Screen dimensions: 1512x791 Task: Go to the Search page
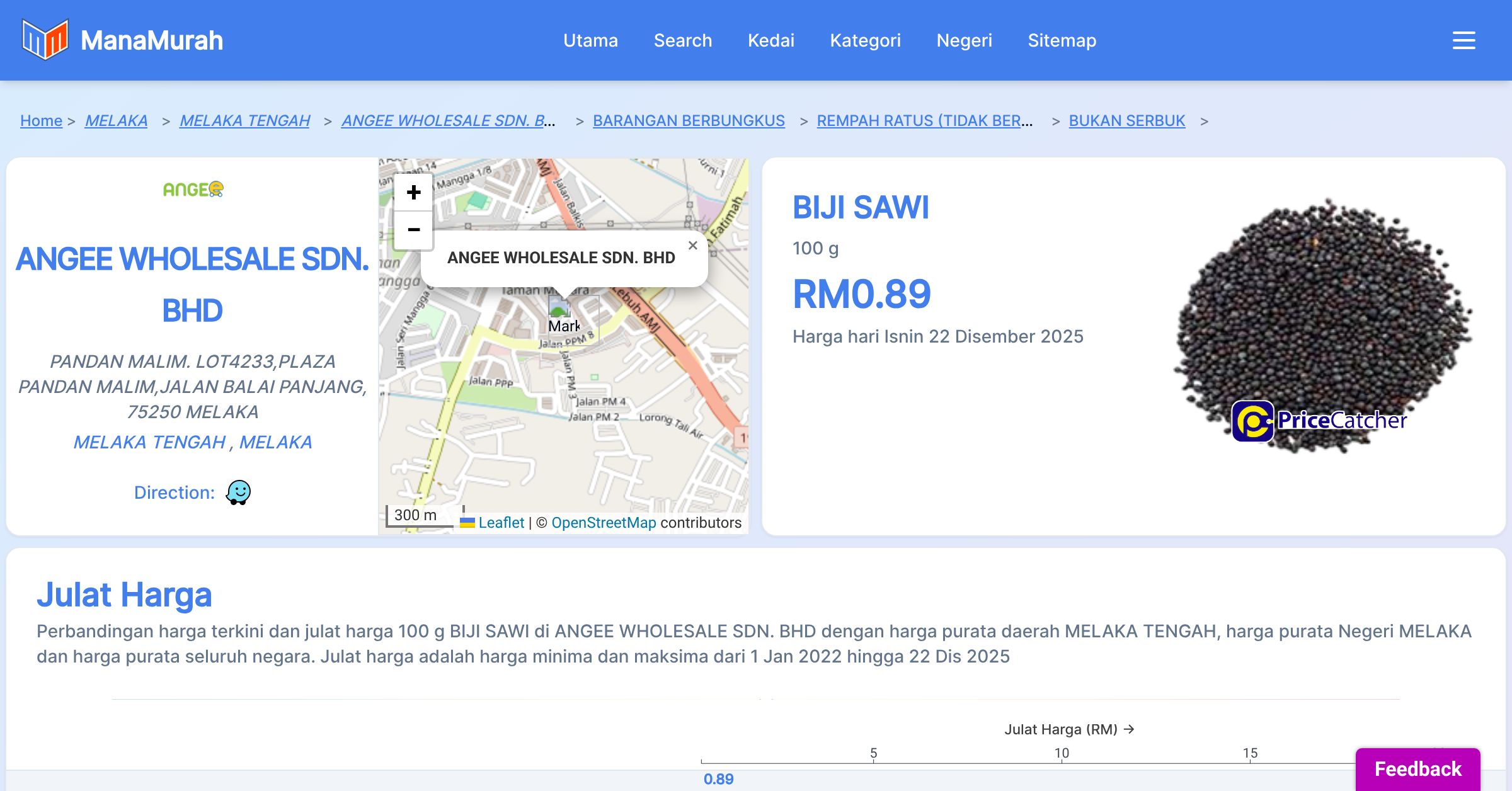pyautogui.click(x=682, y=40)
